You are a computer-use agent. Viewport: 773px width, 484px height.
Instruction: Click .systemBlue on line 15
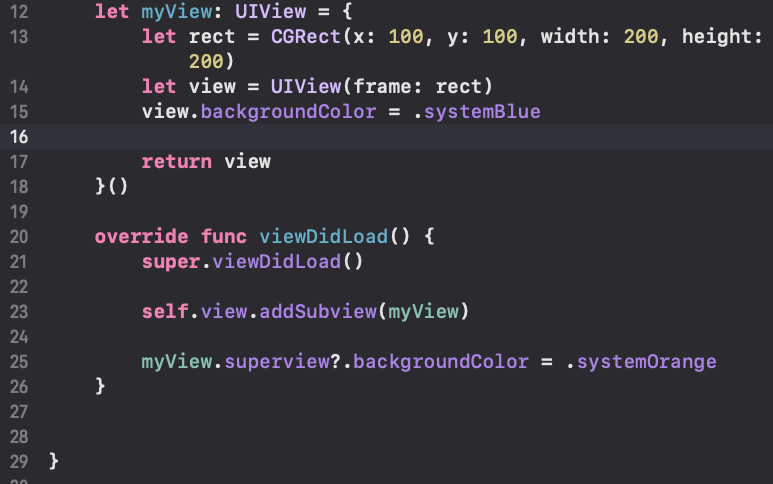tap(477, 112)
